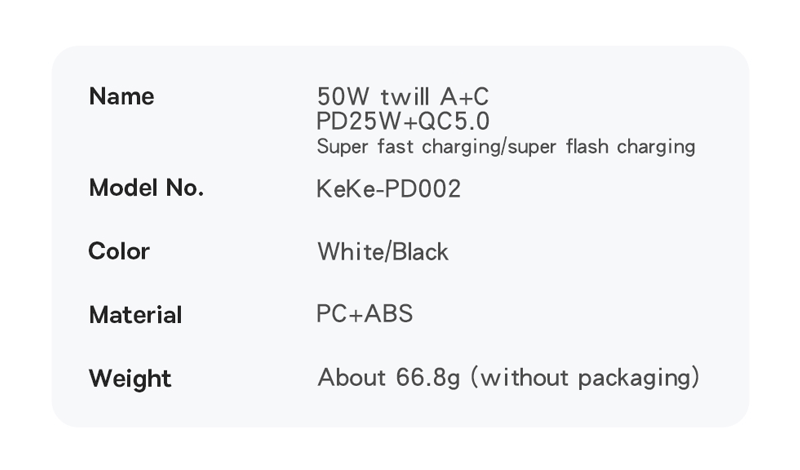This screenshot has width=800, height=470.
Task: Click the Weight label
Action: pos(130,379)
